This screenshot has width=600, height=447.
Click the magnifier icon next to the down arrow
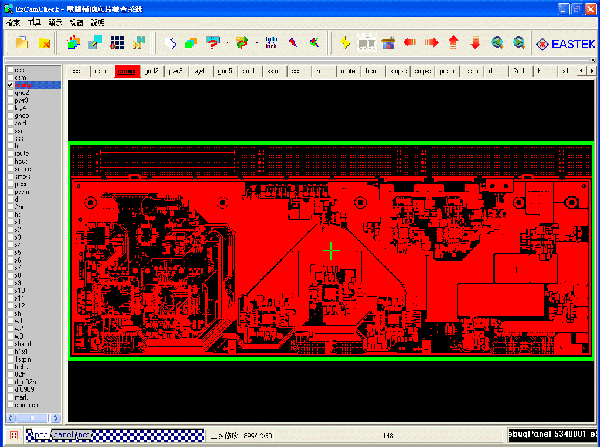coord(497,42)
